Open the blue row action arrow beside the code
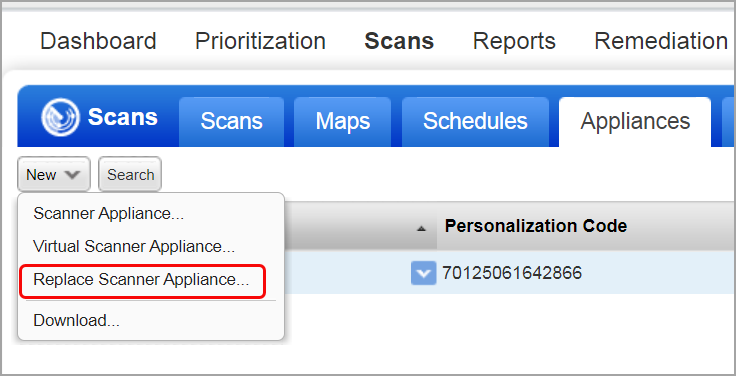736x376 pixels. tap(423, 273)
